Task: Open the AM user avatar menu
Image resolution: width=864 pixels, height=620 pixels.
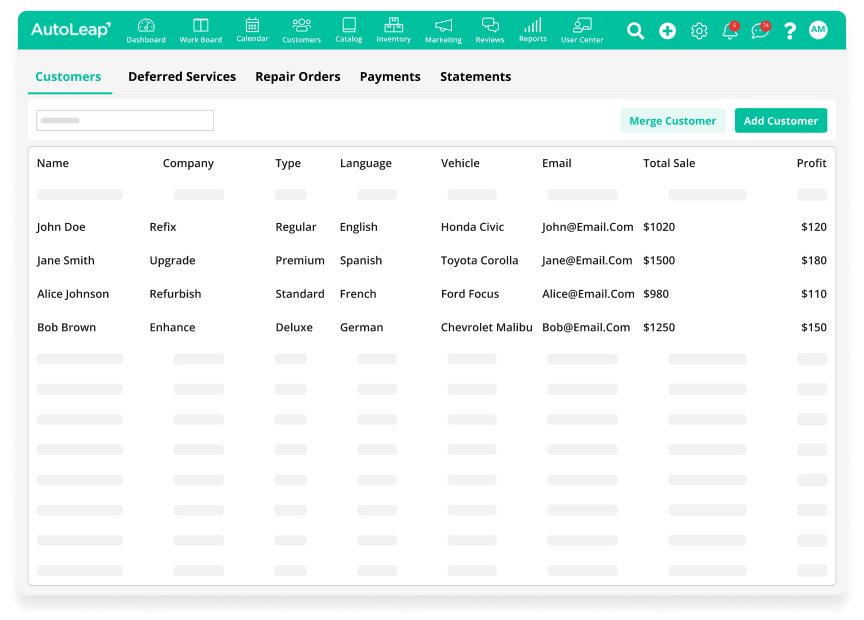Action: point(818,31)
